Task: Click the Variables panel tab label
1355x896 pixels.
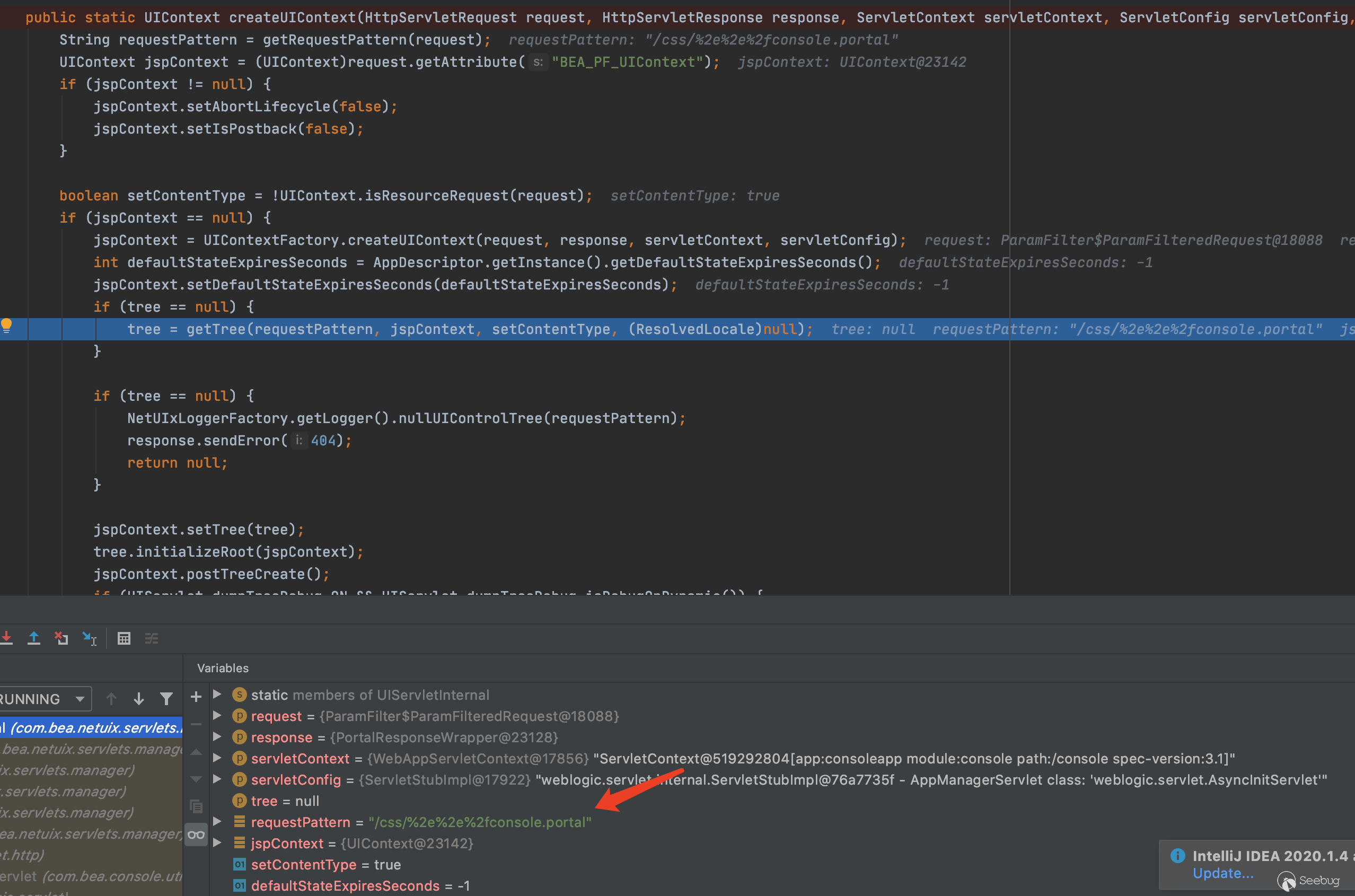Action: coord(223,668)
